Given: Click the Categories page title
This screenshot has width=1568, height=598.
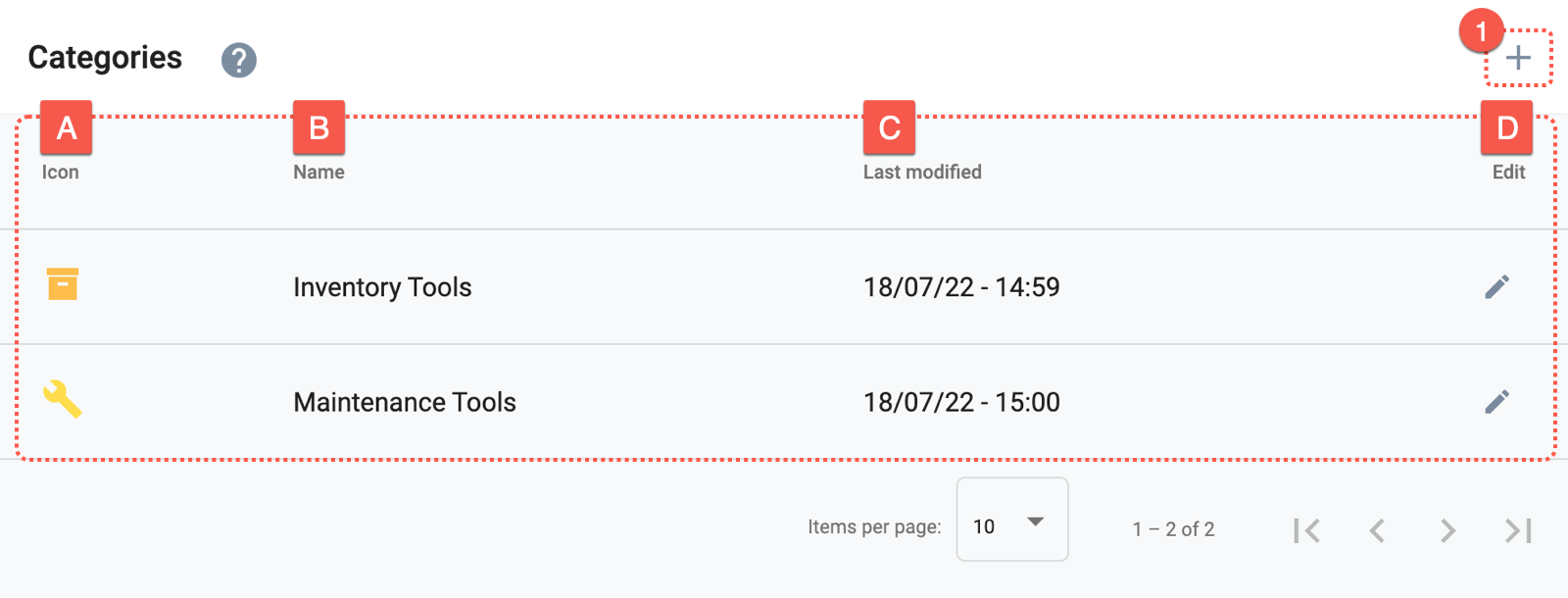Looking at the screenshot, I should pos(105,58).
